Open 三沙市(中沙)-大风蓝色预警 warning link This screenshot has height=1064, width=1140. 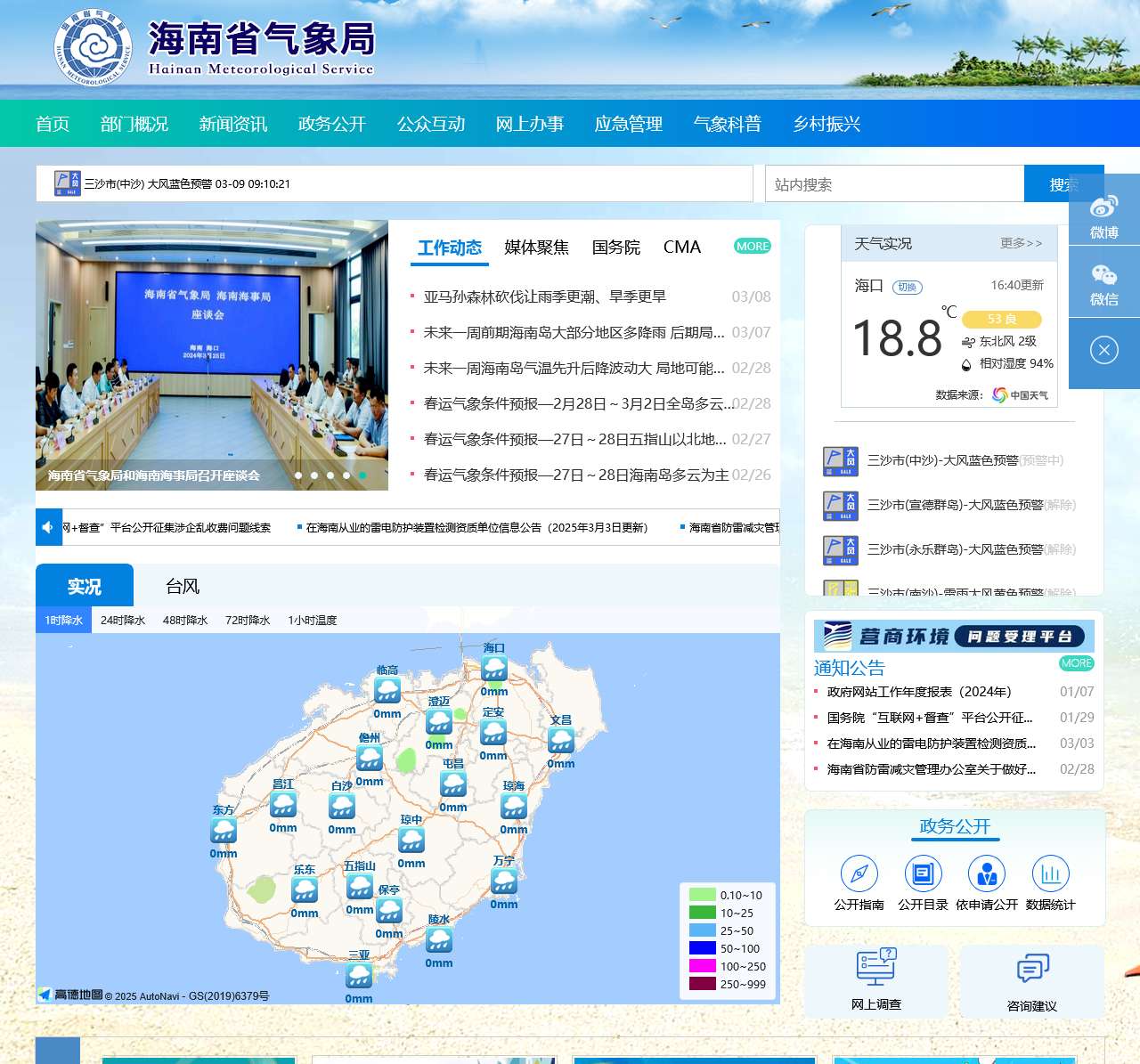965,460
